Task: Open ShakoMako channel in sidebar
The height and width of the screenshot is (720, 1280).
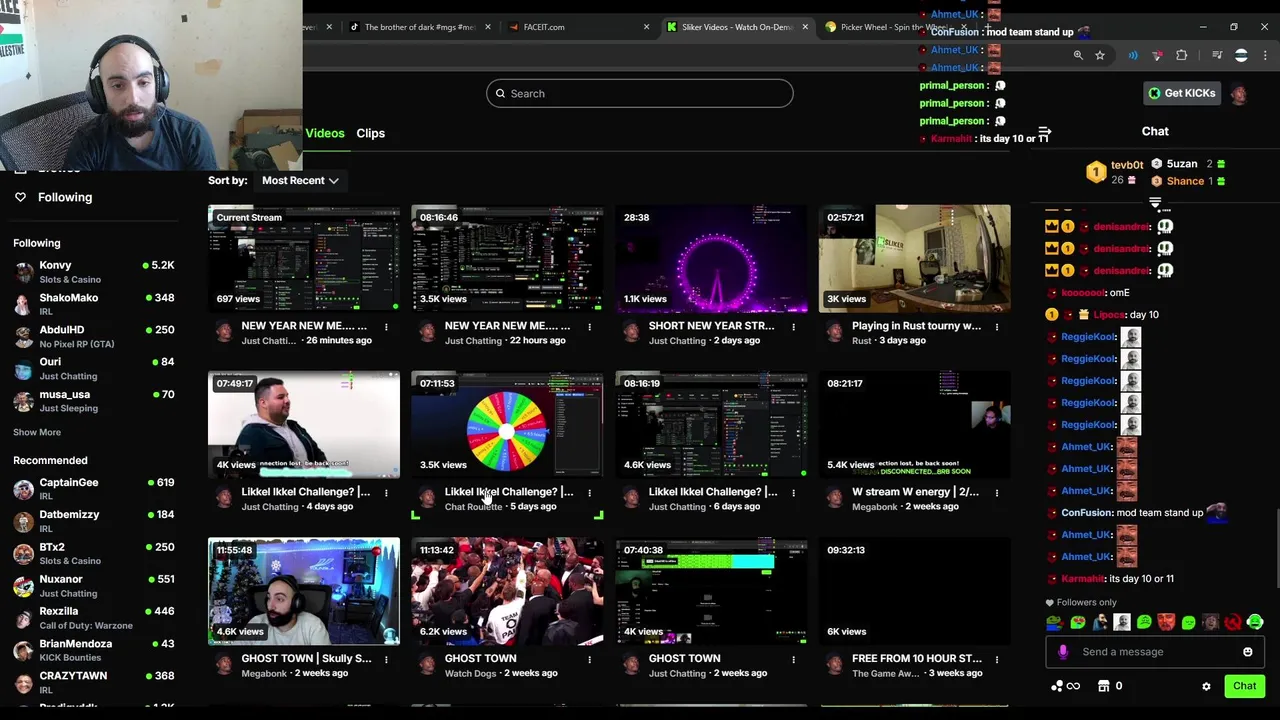Action: coord(95,304)
